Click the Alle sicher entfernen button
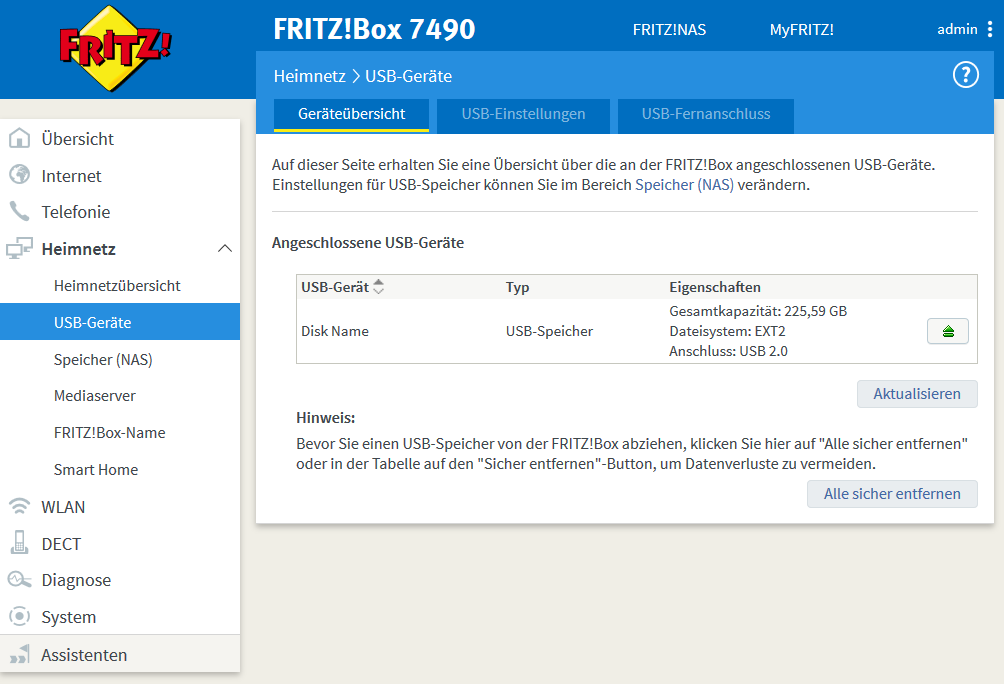The width and height of the screenshot is (1004, 684). [x=892, y=493]
